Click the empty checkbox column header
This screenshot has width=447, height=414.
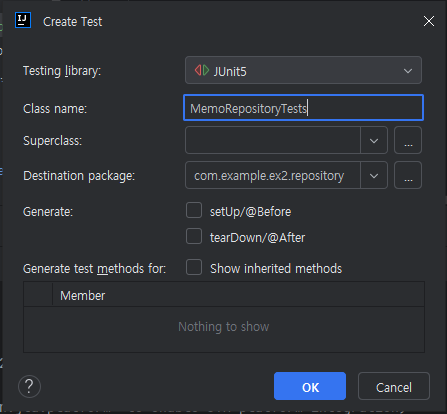coord(38,295)
